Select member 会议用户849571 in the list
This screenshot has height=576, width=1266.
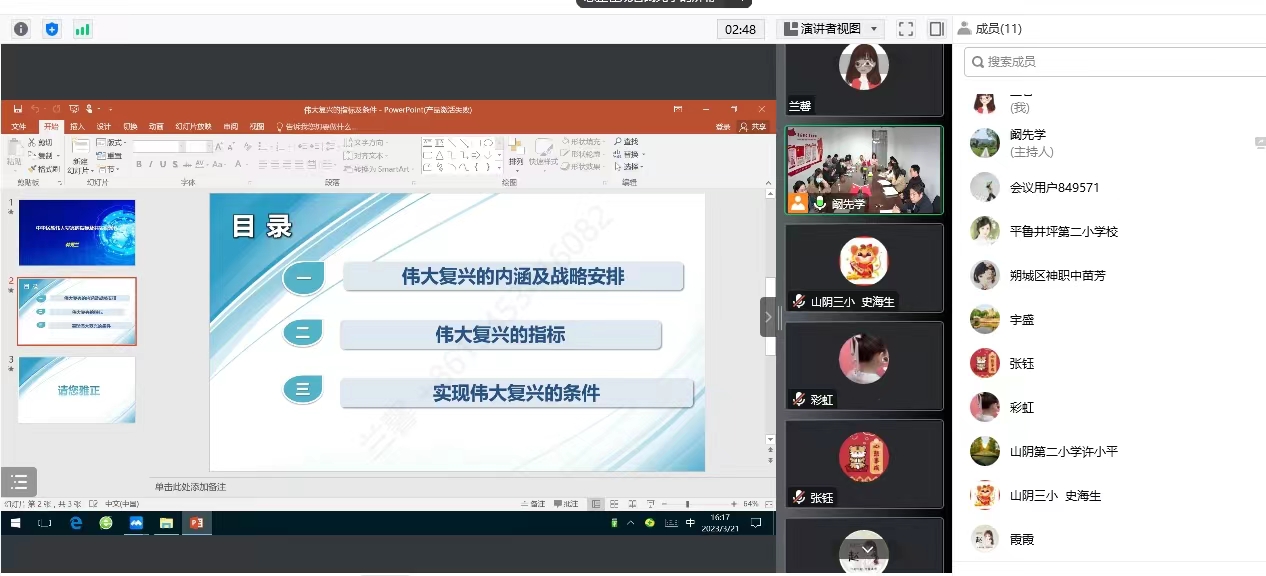click(1054, 187)
